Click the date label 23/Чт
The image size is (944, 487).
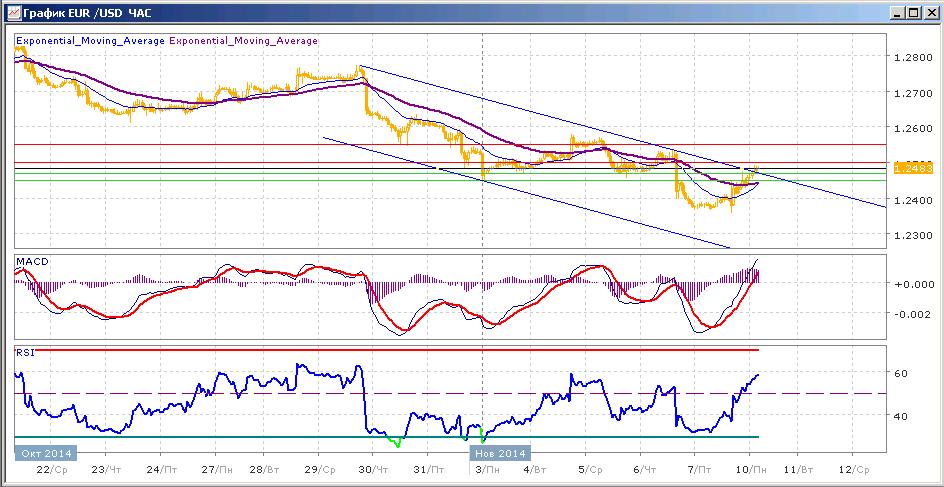coord(108,470)
